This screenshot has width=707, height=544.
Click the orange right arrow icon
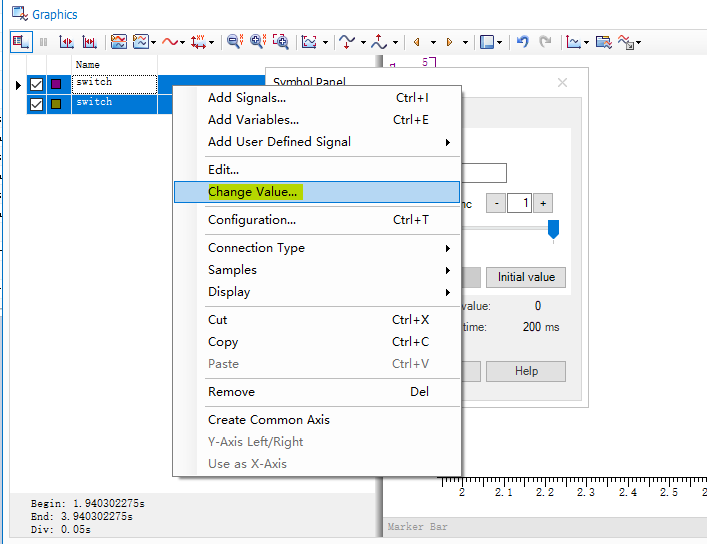449,42
